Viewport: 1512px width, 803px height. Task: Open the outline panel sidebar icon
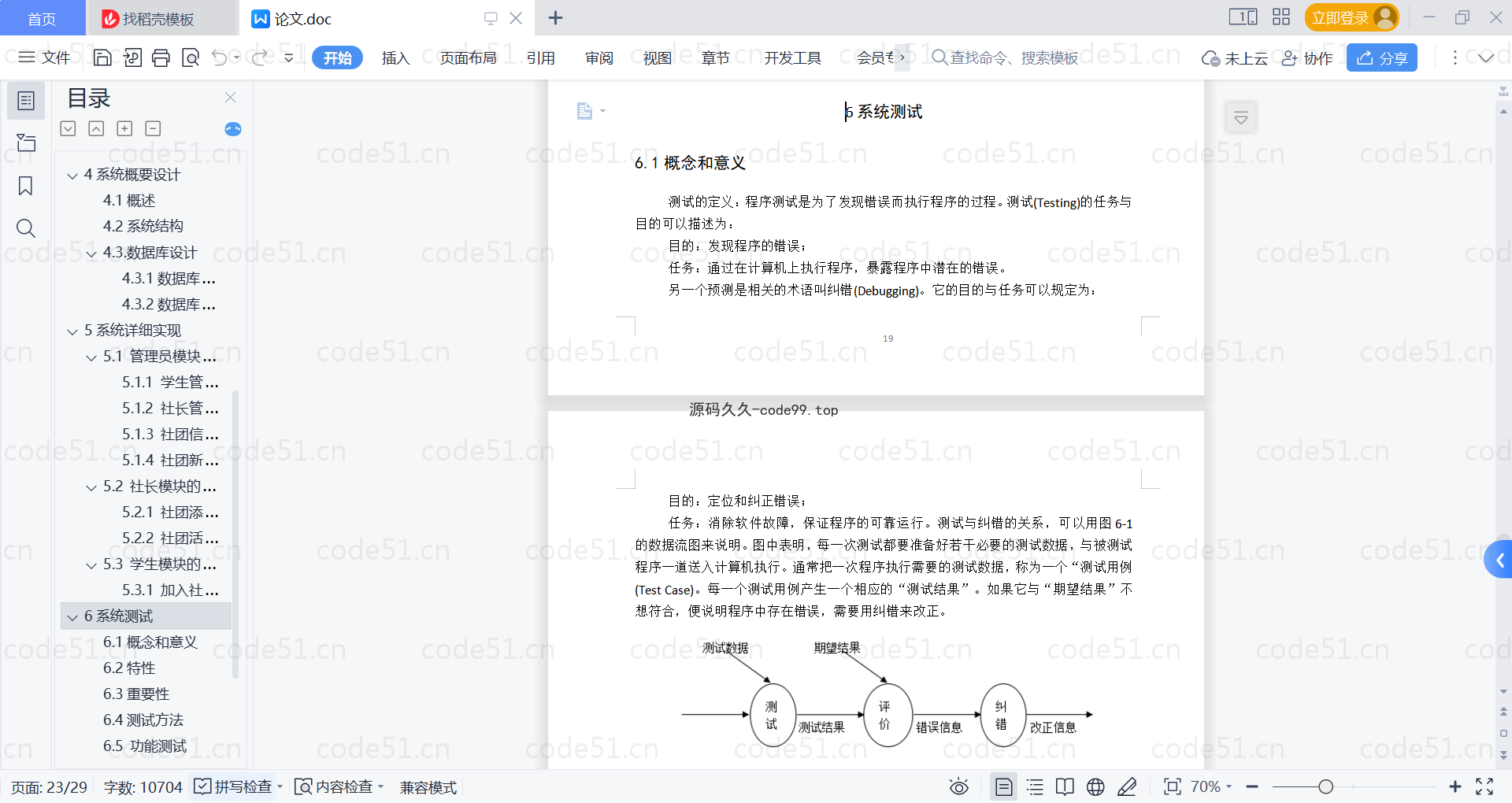click(26, 101)
